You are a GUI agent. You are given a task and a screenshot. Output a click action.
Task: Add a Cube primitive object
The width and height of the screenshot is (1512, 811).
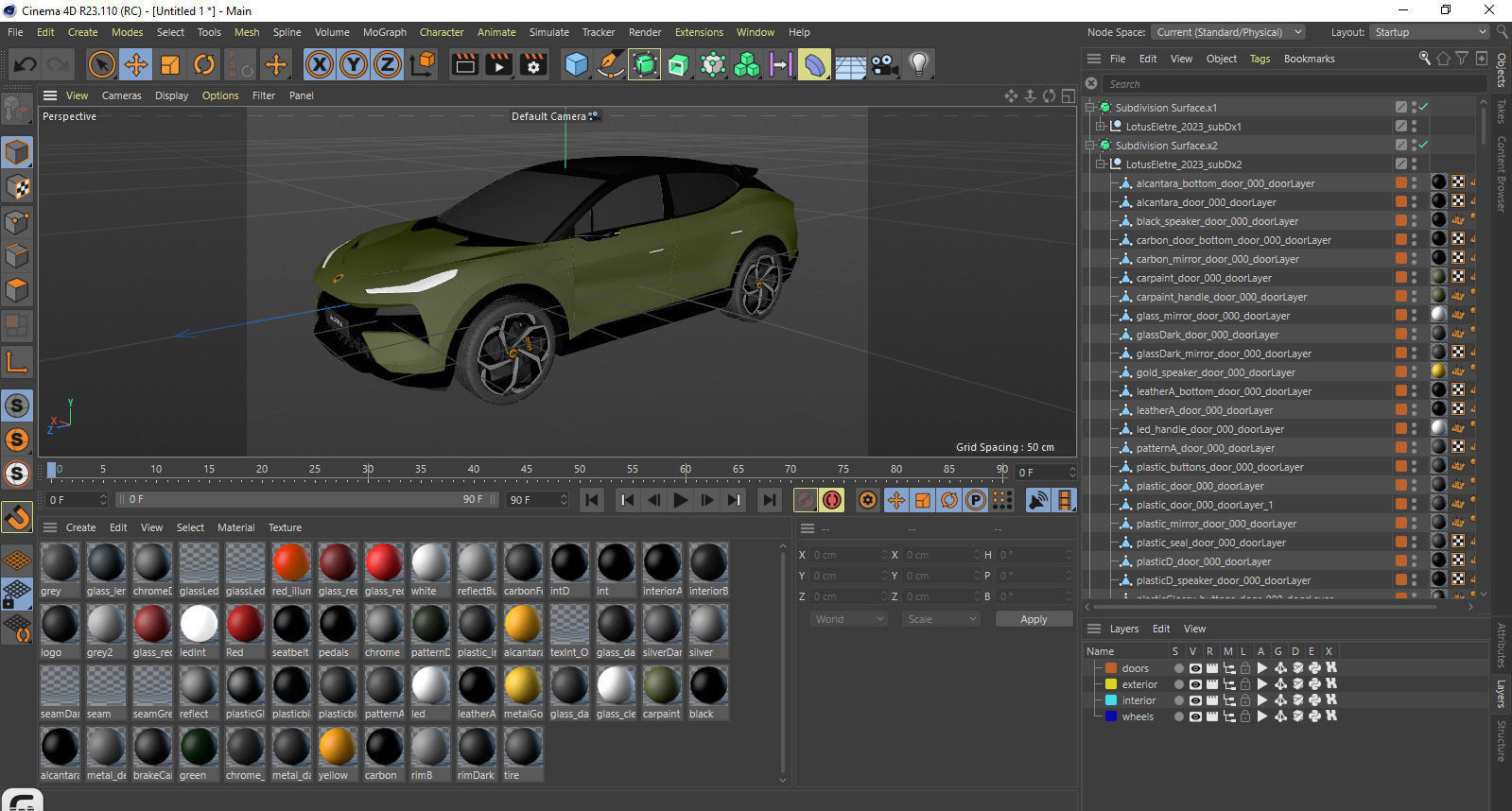point(576,64)
